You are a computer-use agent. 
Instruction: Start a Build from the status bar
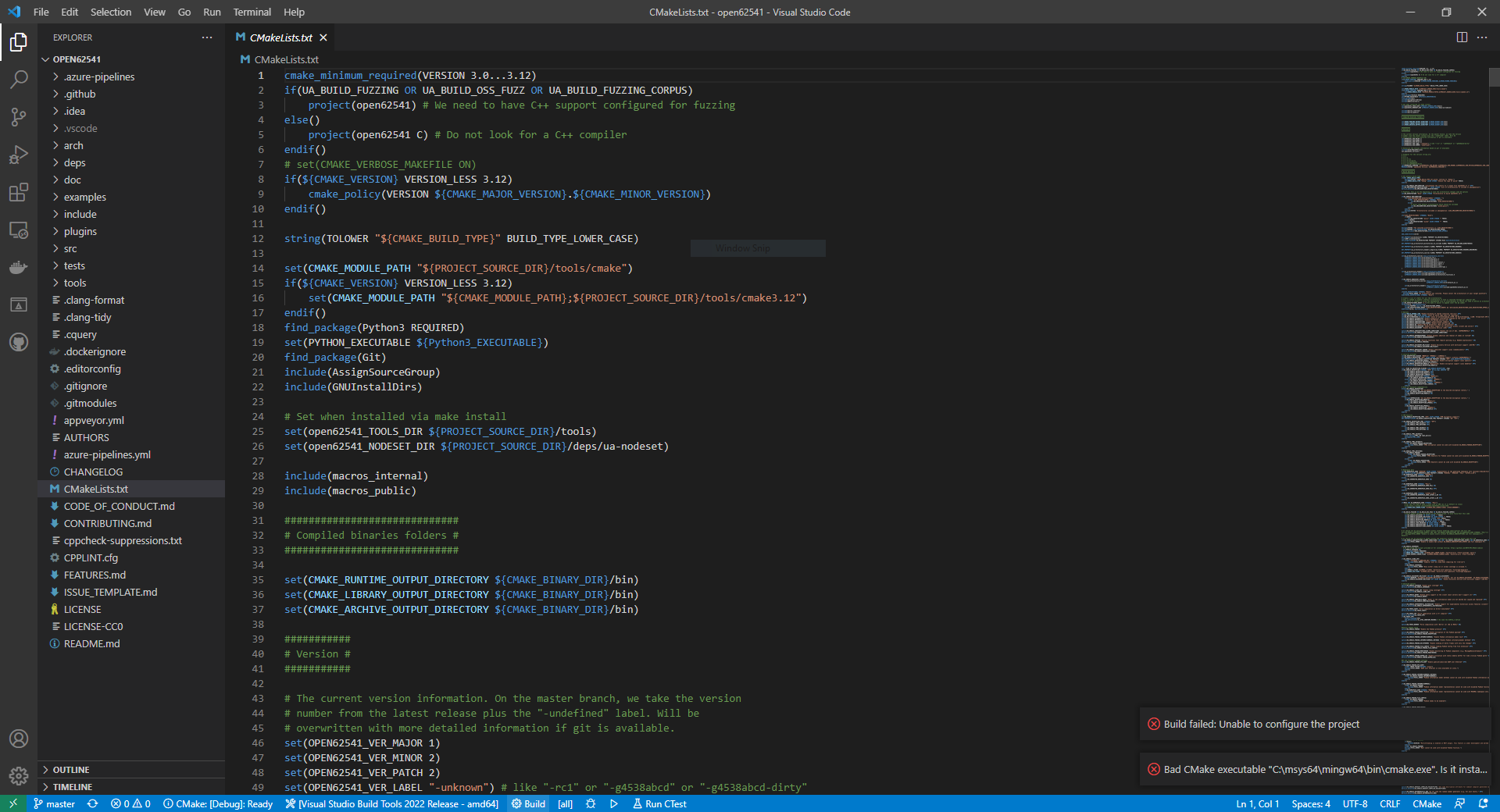(x=528, y=804)
